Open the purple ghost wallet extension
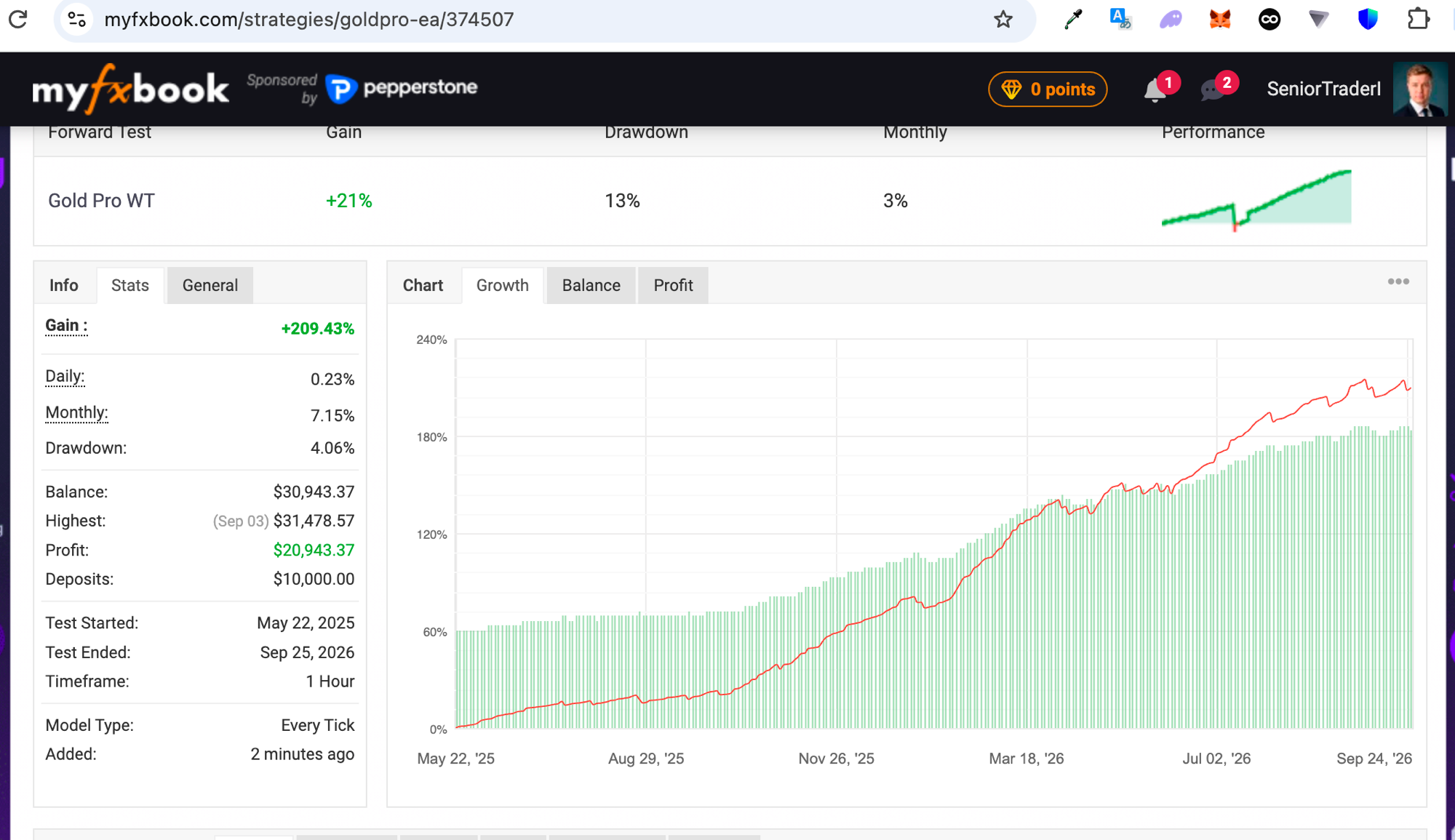 tap(1171, 19)
